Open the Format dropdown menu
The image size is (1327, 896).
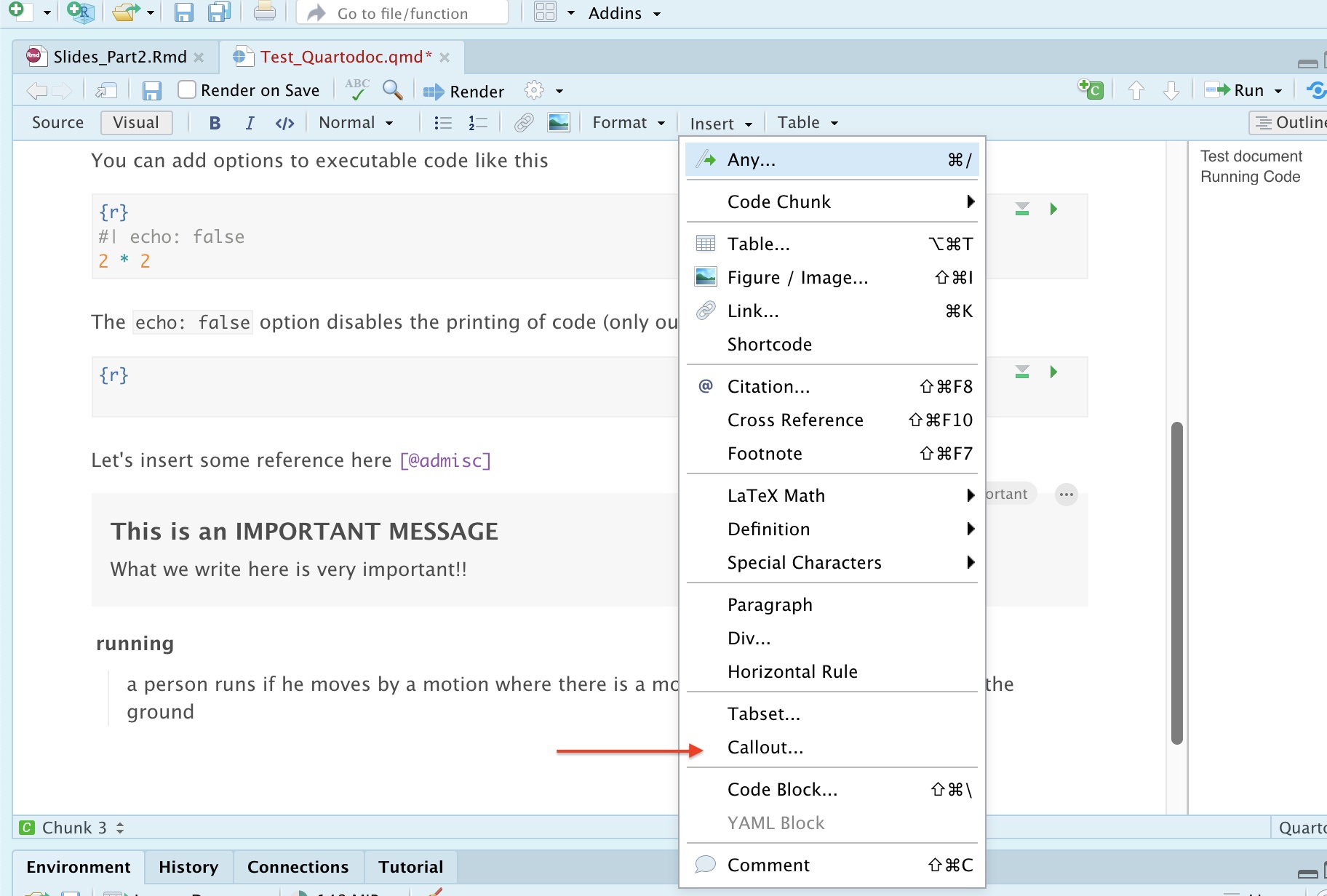629,123
